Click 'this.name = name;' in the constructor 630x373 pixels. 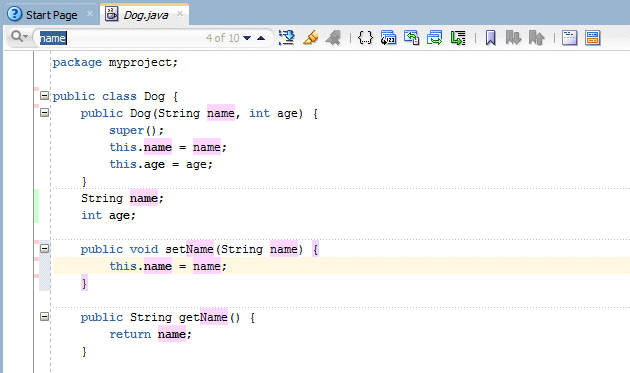[168, 148]
